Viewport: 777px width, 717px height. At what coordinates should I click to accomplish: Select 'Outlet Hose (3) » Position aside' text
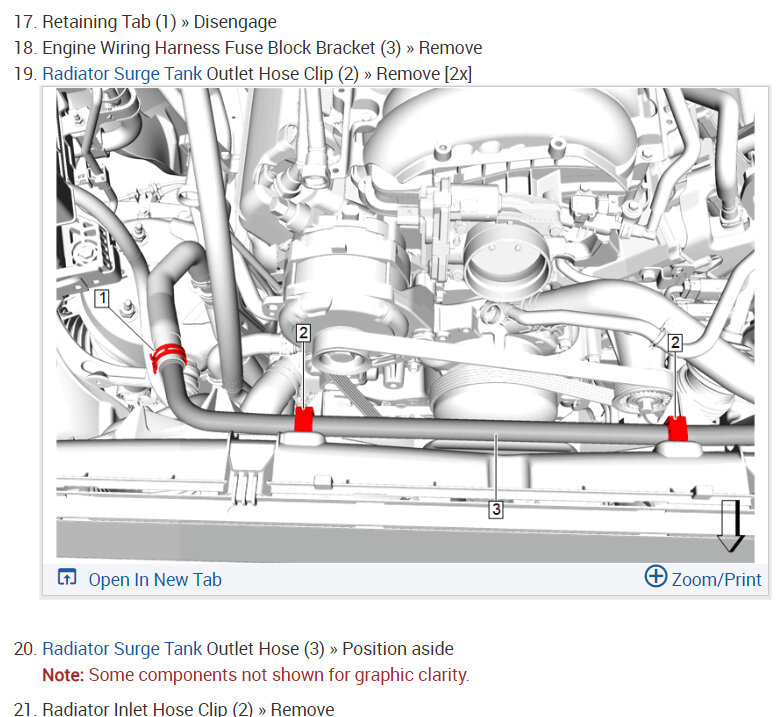pos(330,649)
